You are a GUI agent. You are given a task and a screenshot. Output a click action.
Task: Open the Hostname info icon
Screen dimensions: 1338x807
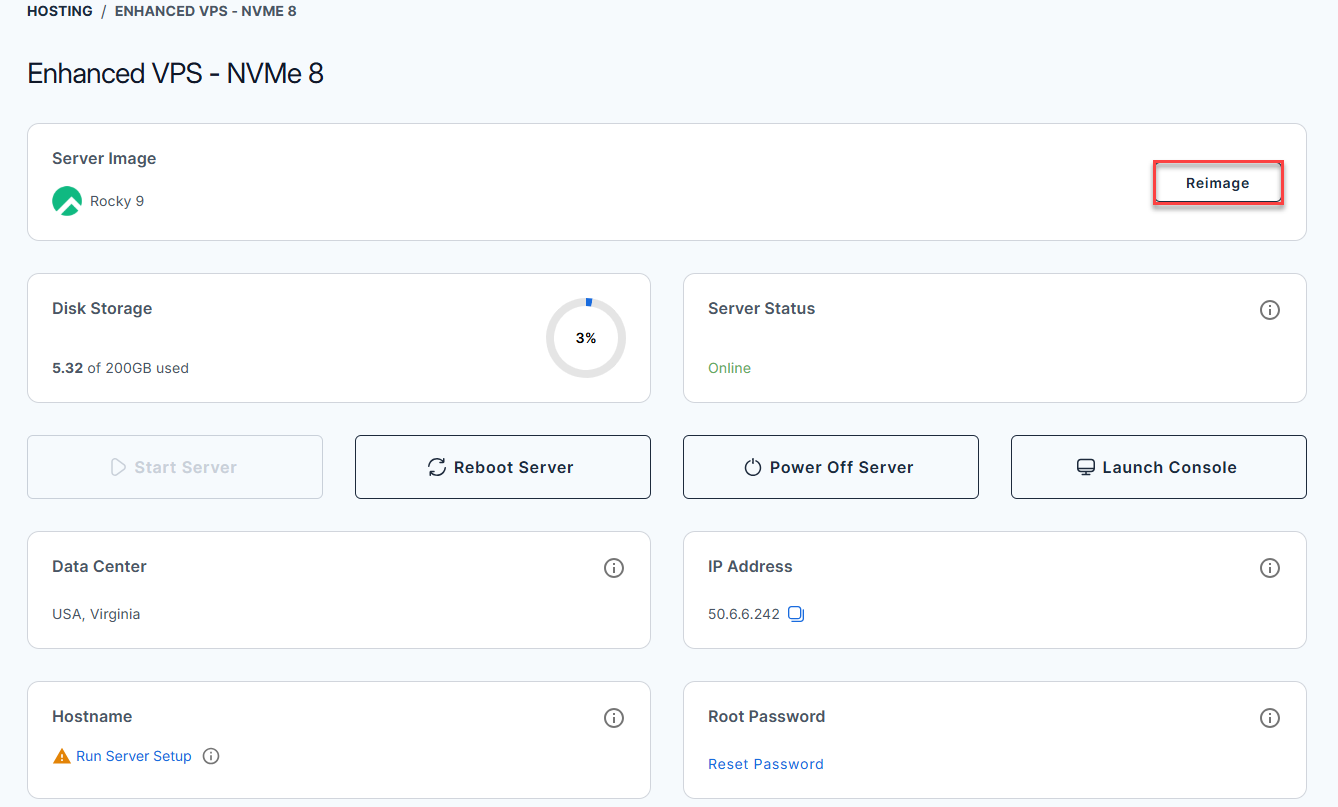pyautogui.click(x=614, y=717)
